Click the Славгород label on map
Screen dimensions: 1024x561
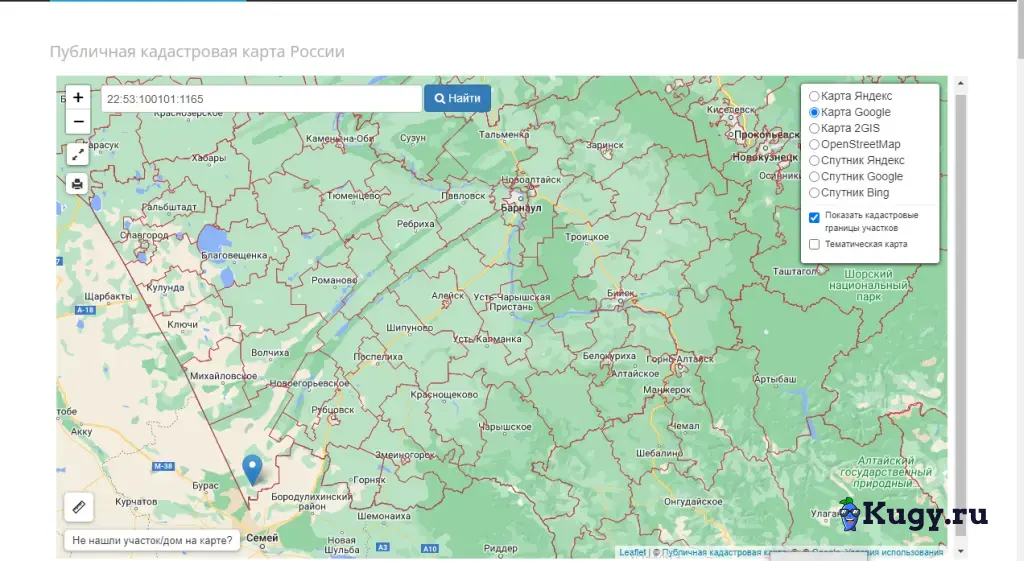(144, 235)
